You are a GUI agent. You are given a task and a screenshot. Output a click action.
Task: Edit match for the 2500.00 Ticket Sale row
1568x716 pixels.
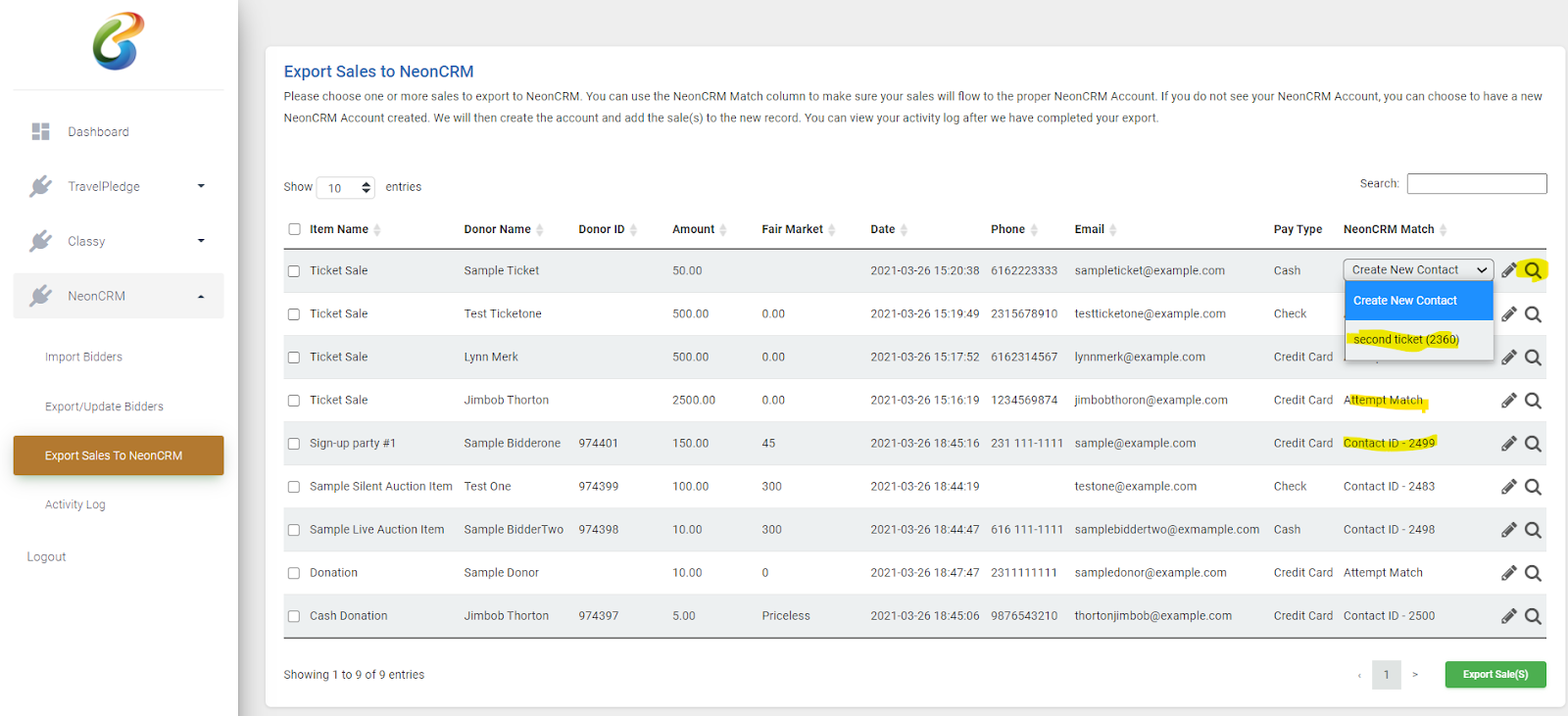pos(1509,401)
